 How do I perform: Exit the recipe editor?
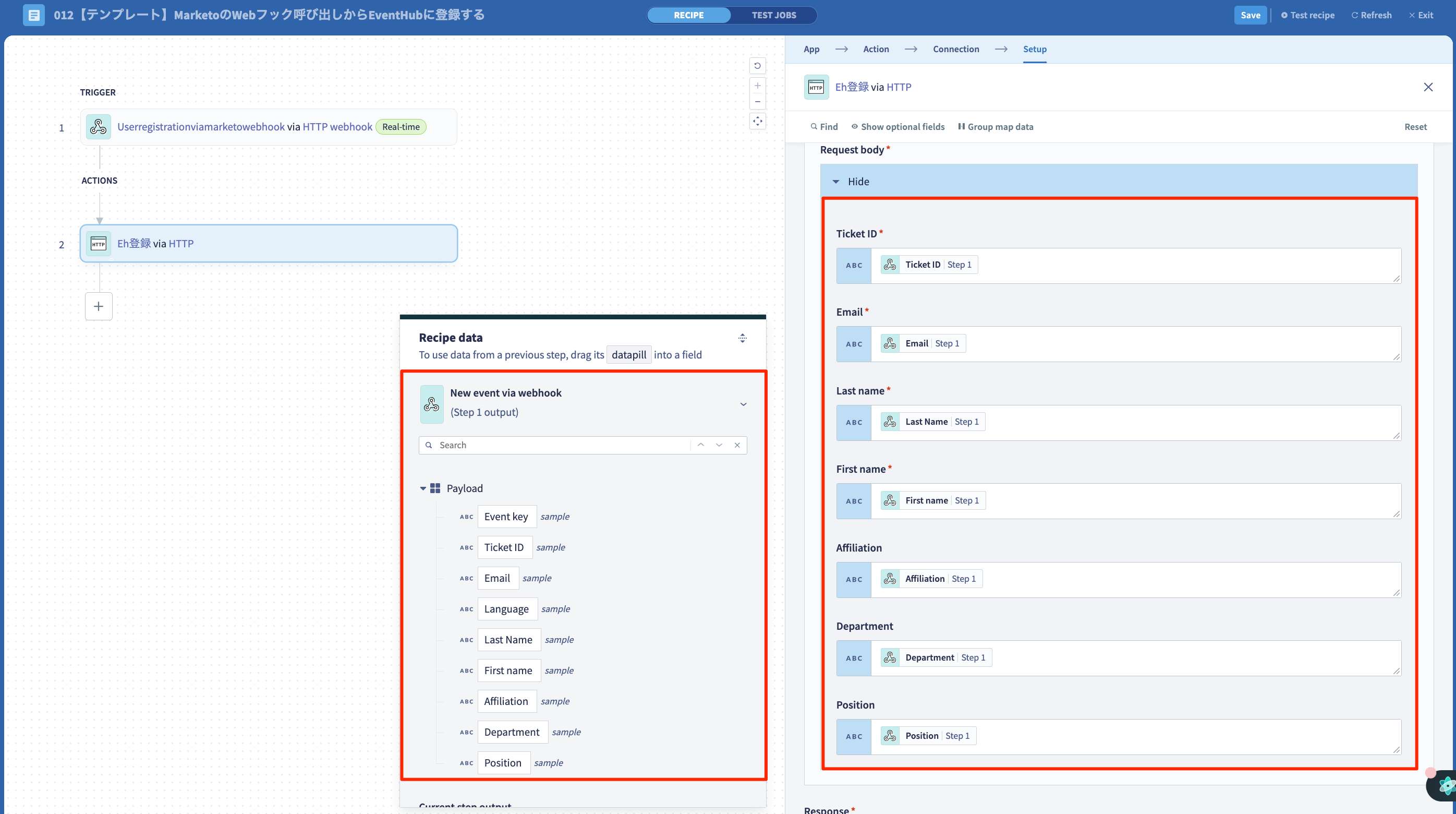point(1421,15)
